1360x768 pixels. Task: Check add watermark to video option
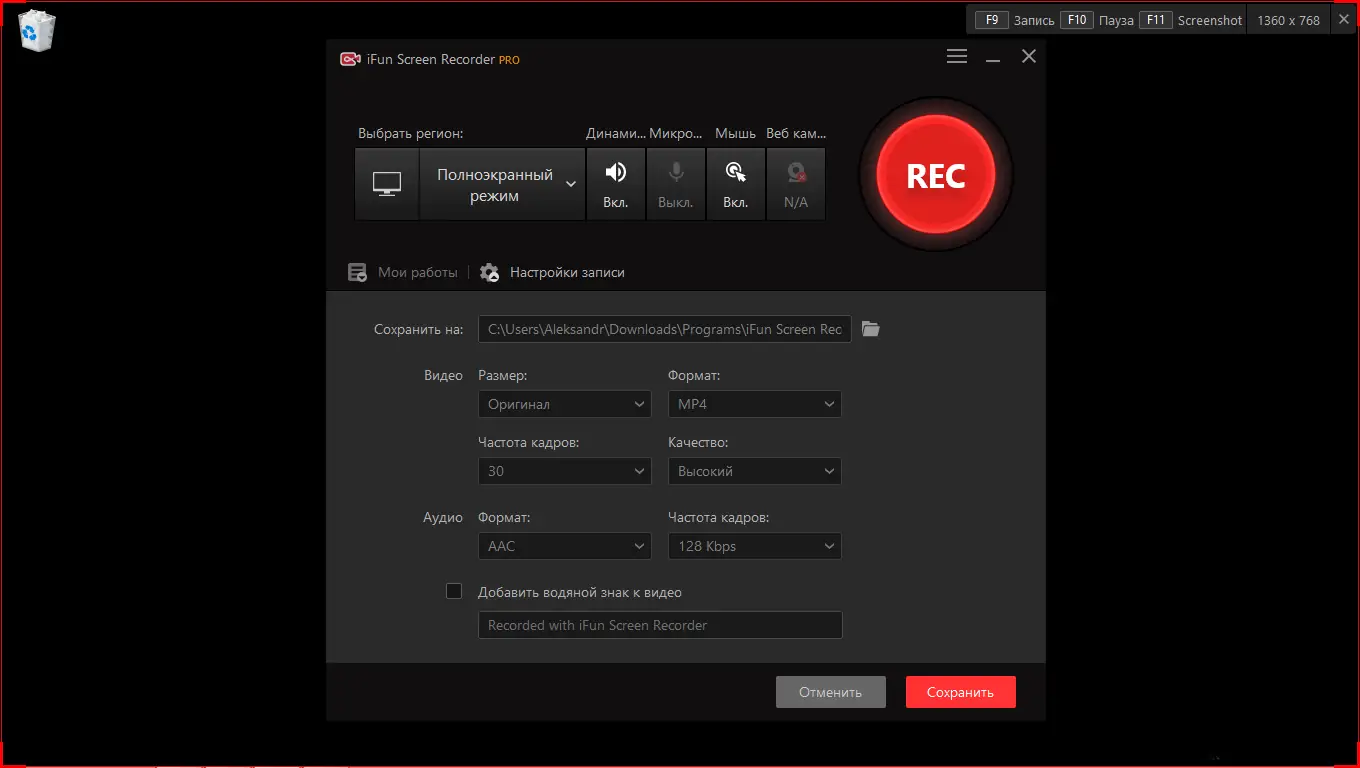454,591
